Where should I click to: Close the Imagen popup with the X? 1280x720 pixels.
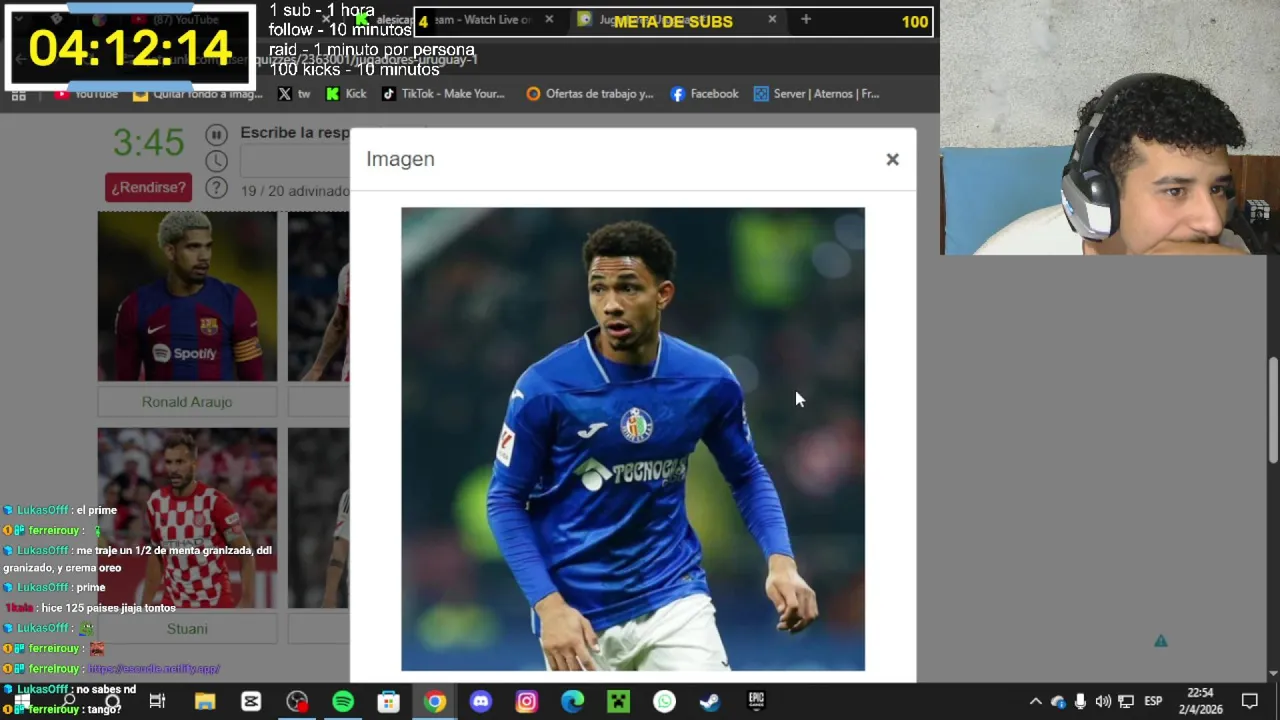pos(892,159)
